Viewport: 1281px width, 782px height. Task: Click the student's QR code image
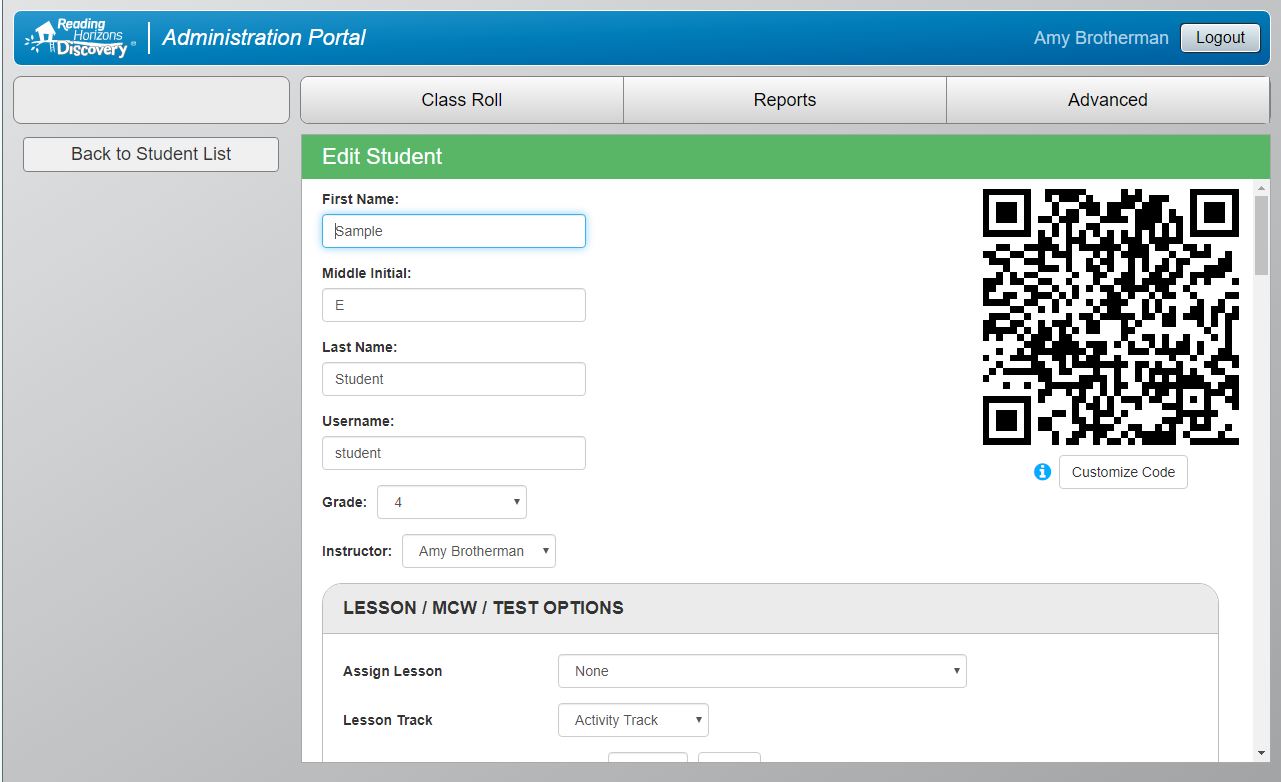click(1111, 317)
